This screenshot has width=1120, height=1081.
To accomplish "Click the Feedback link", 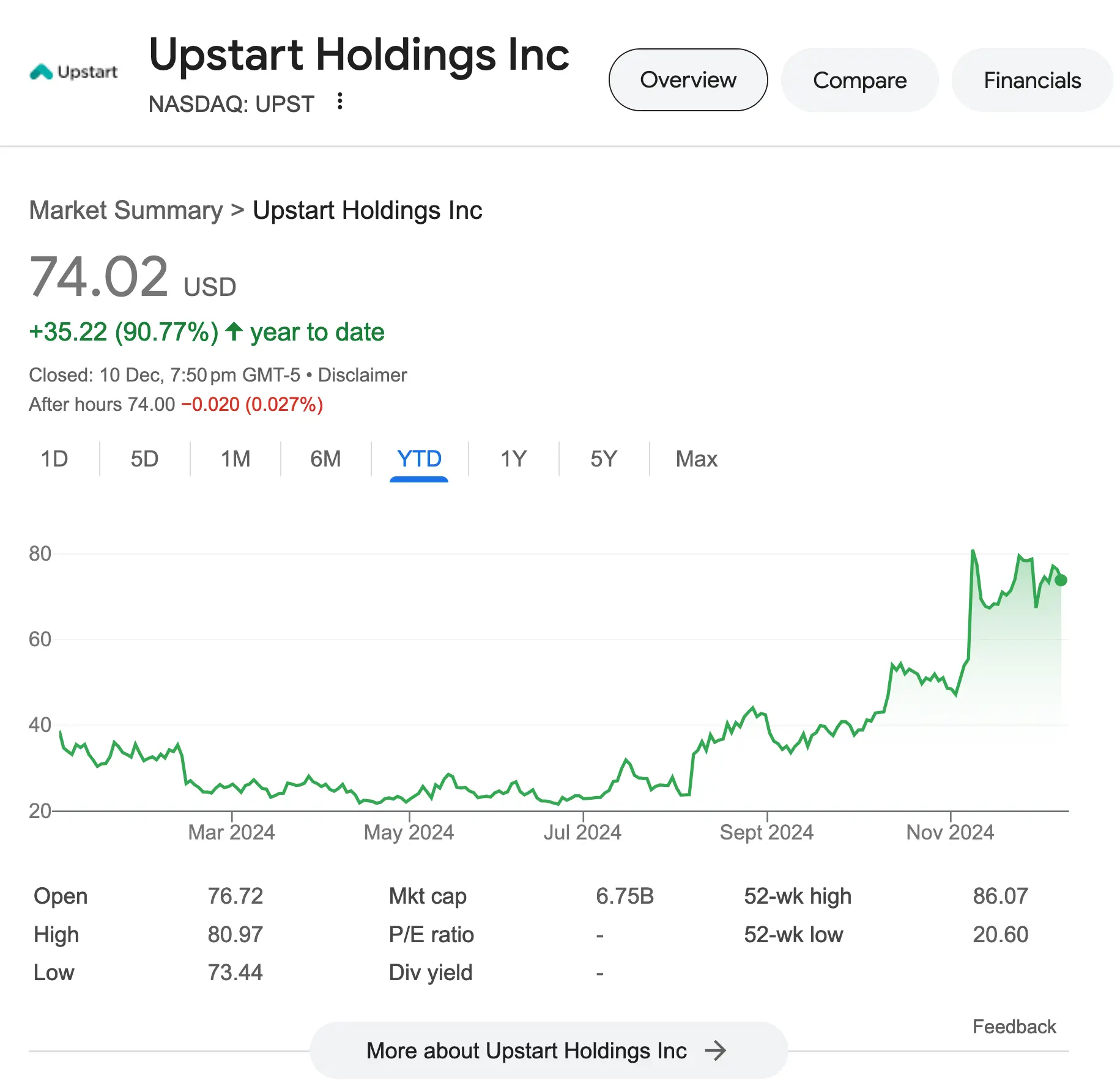I will coord(1014,1027).
